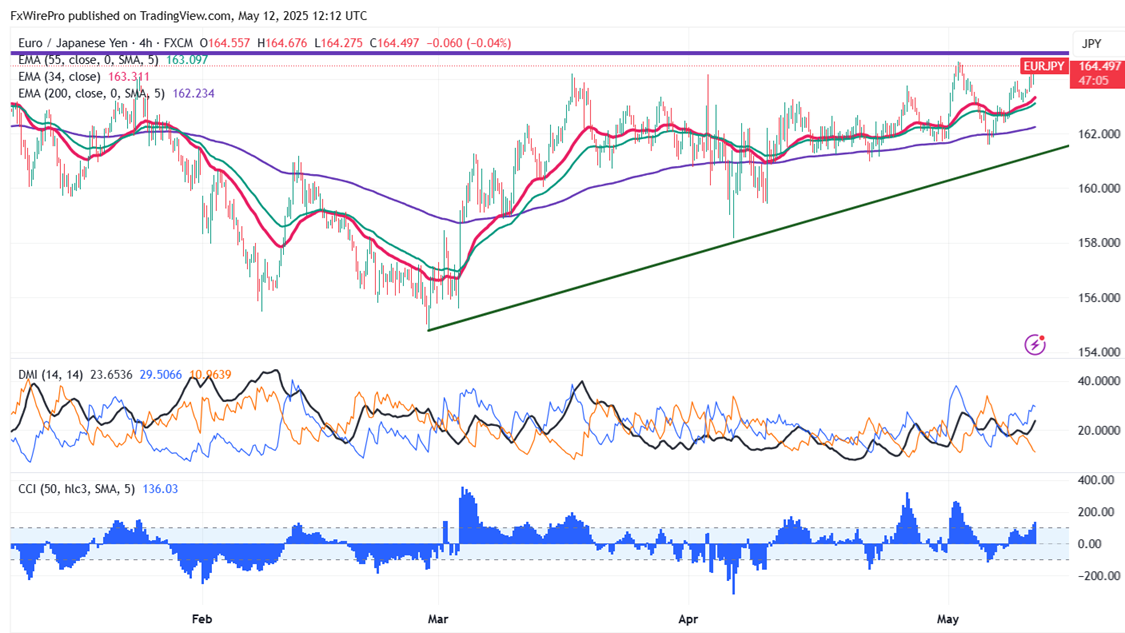Click the countdown timer 47:05

(1093, 80)
